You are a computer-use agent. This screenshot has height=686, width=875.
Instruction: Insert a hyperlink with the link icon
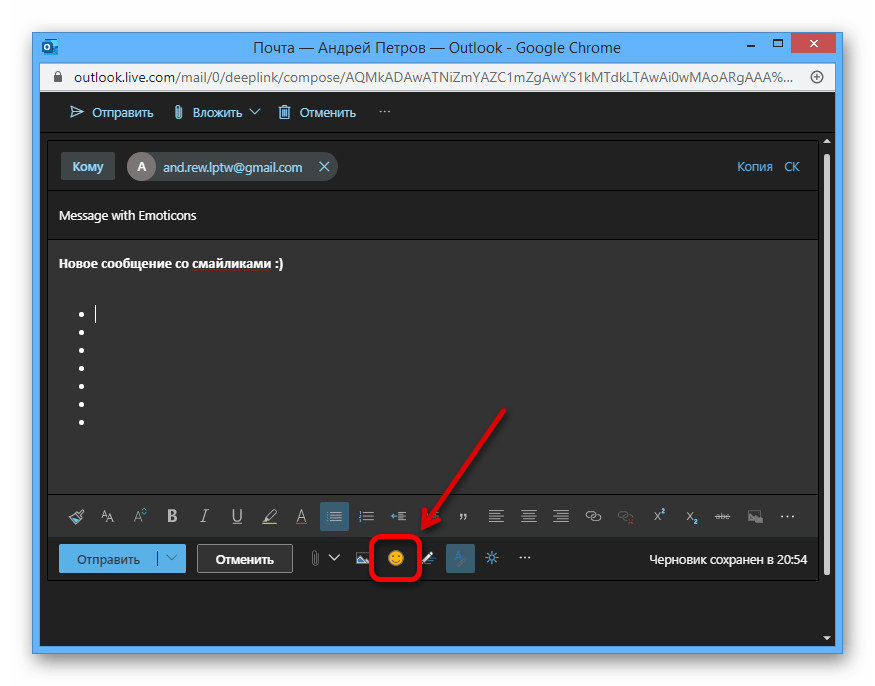click(x=593, y=516)
